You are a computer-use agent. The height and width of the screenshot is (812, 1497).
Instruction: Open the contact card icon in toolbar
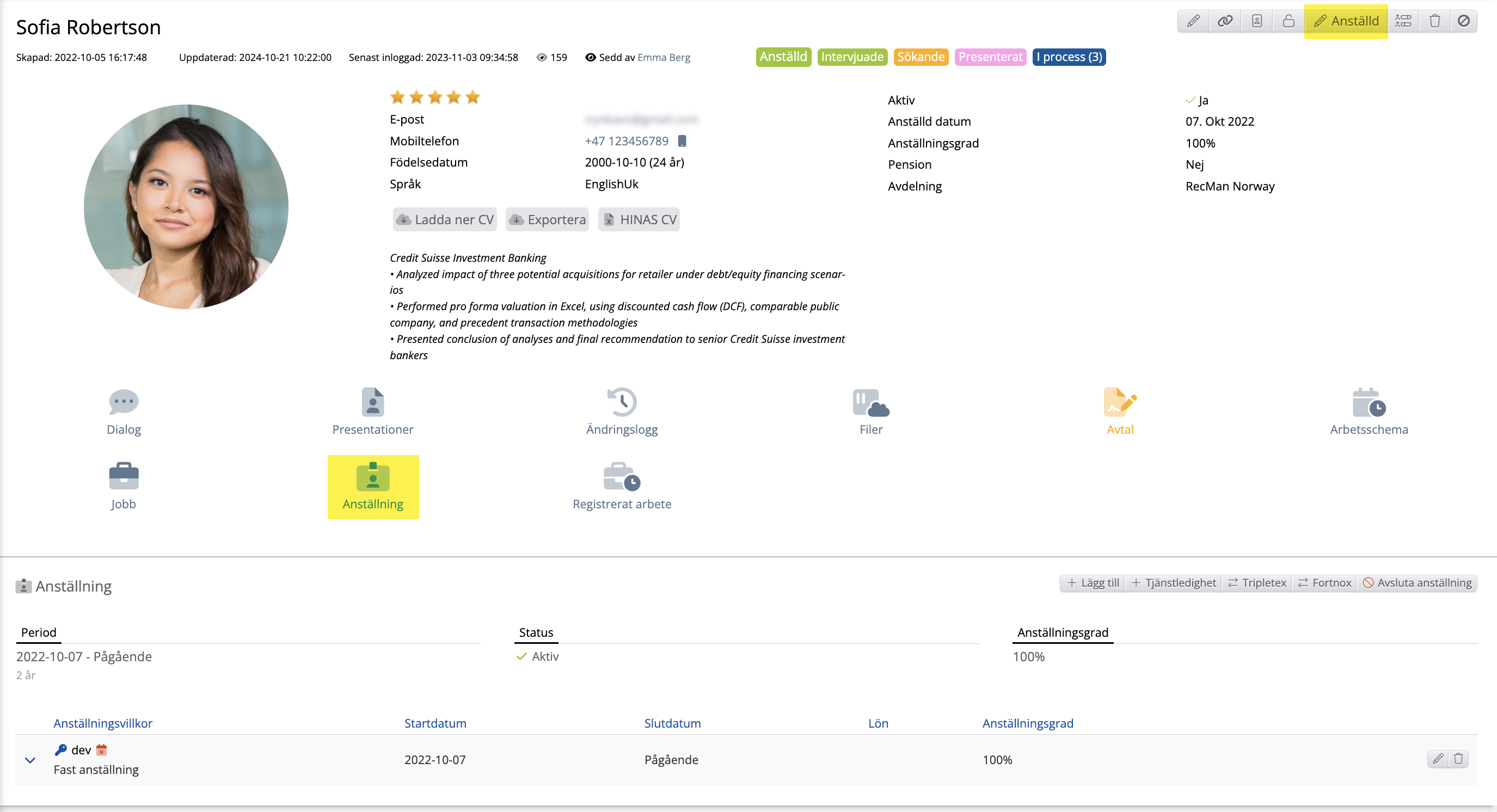coord(1256,21)
